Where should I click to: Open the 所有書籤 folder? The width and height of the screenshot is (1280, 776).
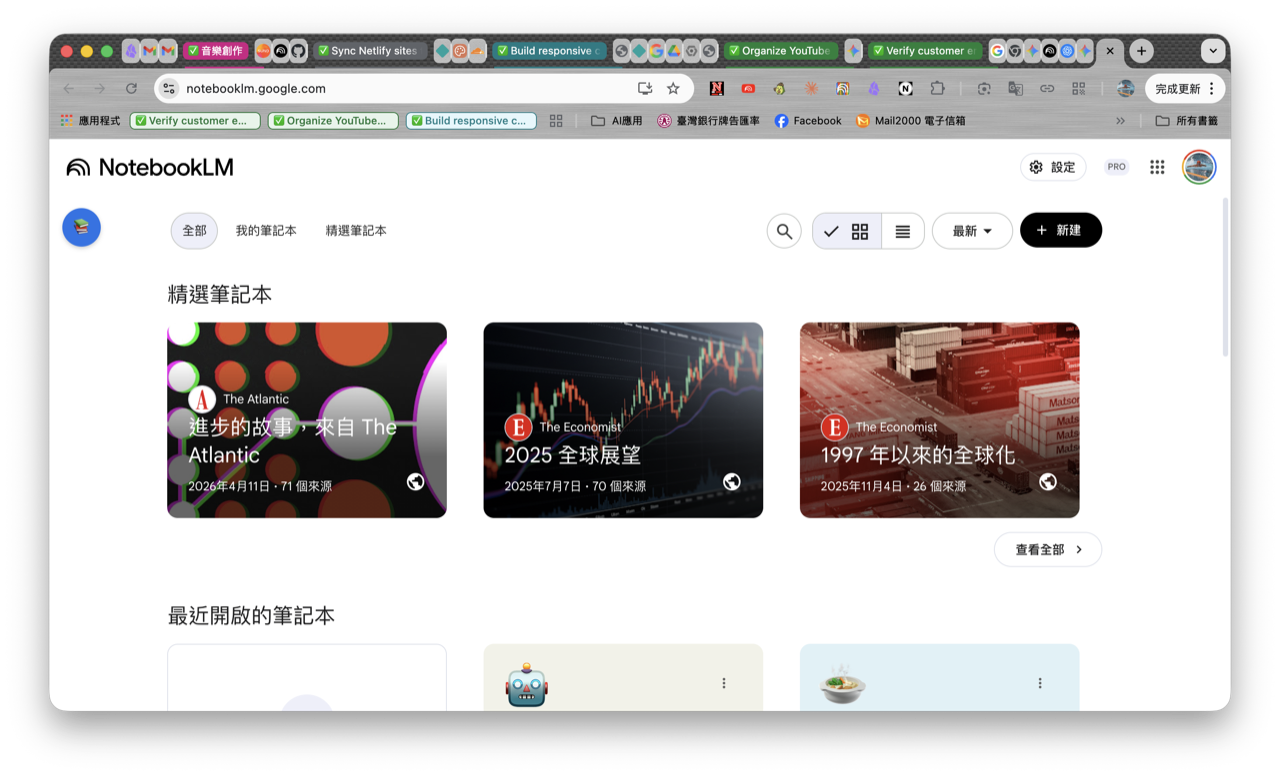point(1187,121)
